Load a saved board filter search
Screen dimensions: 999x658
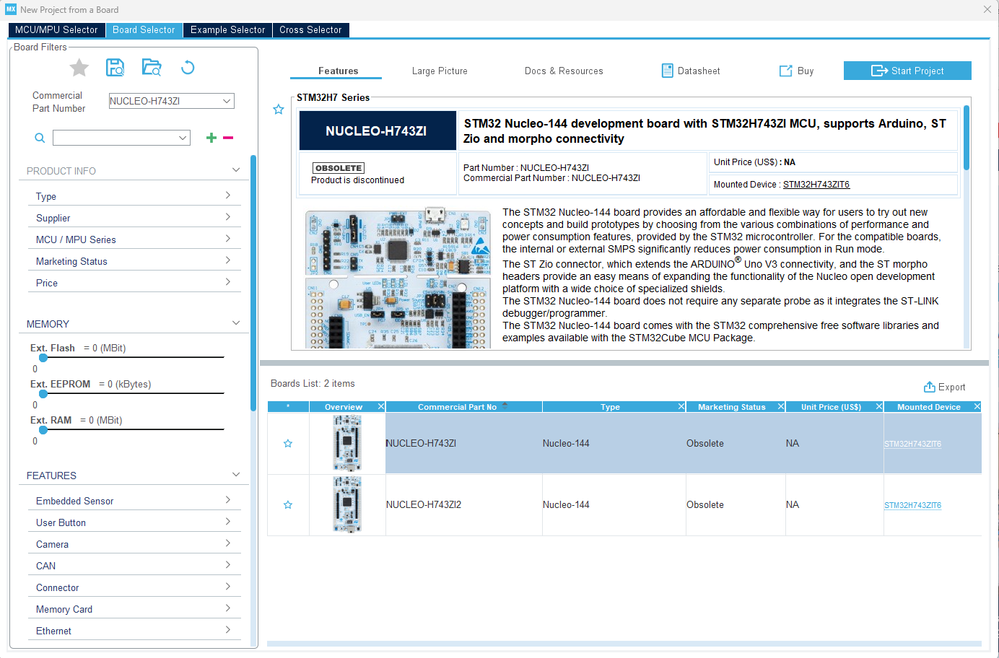coord(152,68)
